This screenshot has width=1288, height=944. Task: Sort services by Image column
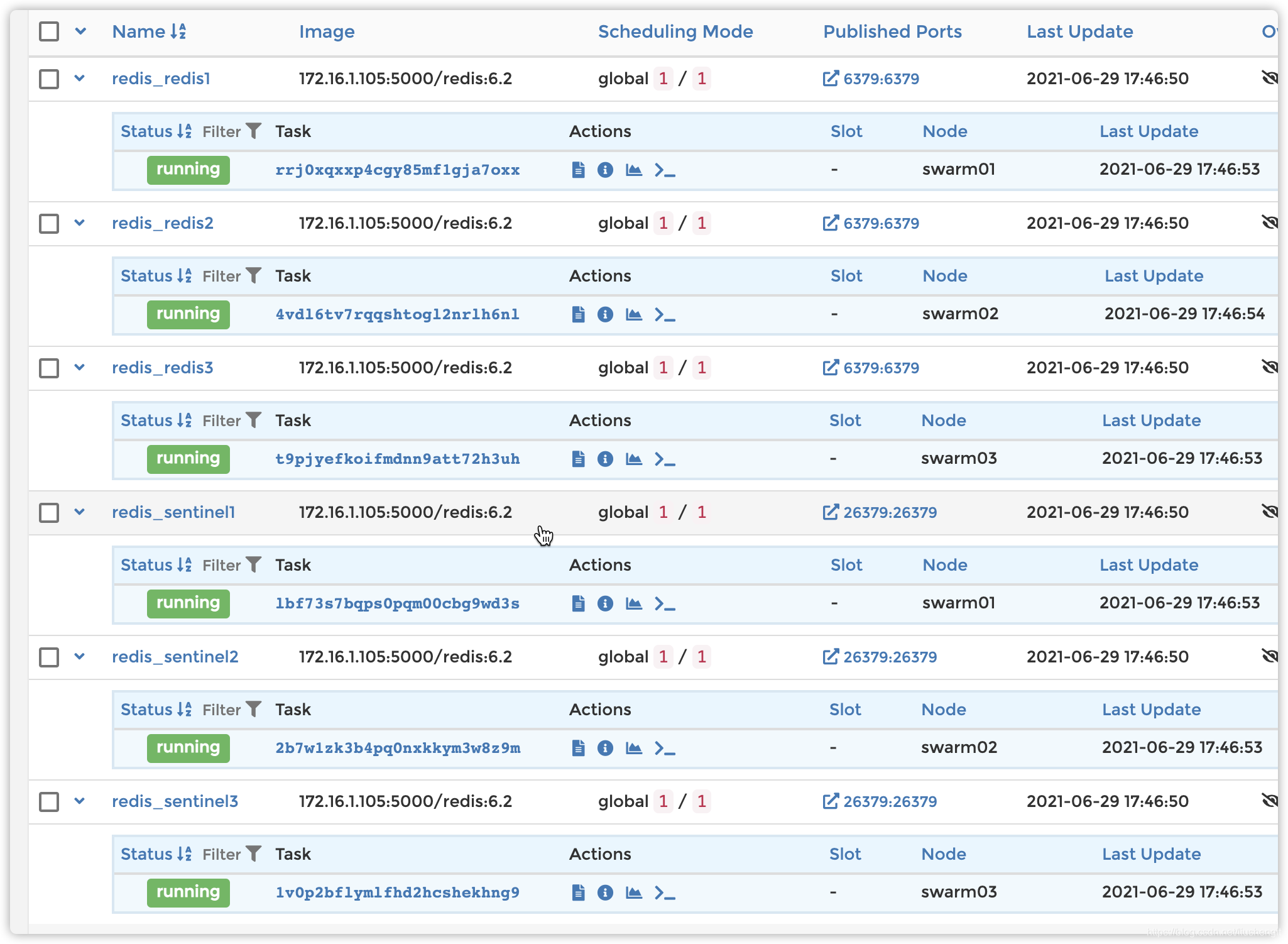pos(327,31)
